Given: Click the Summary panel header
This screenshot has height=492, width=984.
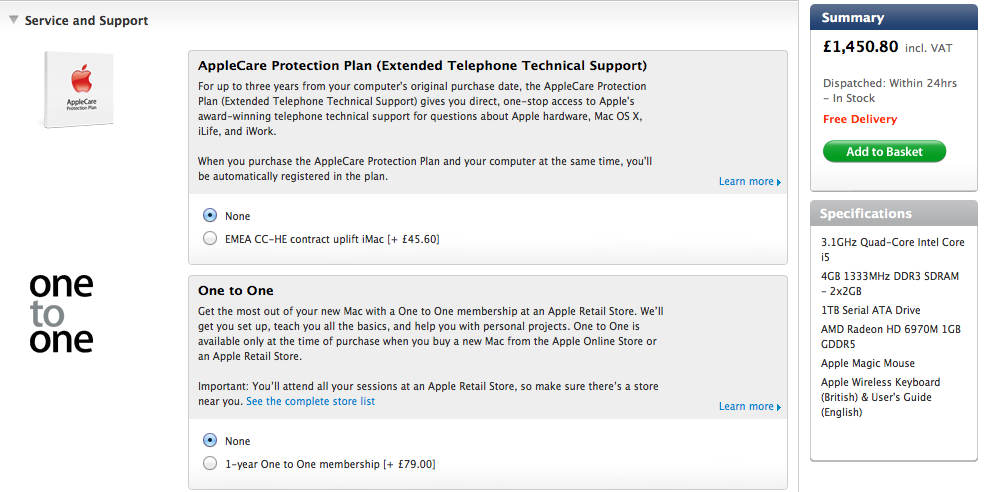Looking at the screenshot, I should pyautogui.click(x=893, y=18).
